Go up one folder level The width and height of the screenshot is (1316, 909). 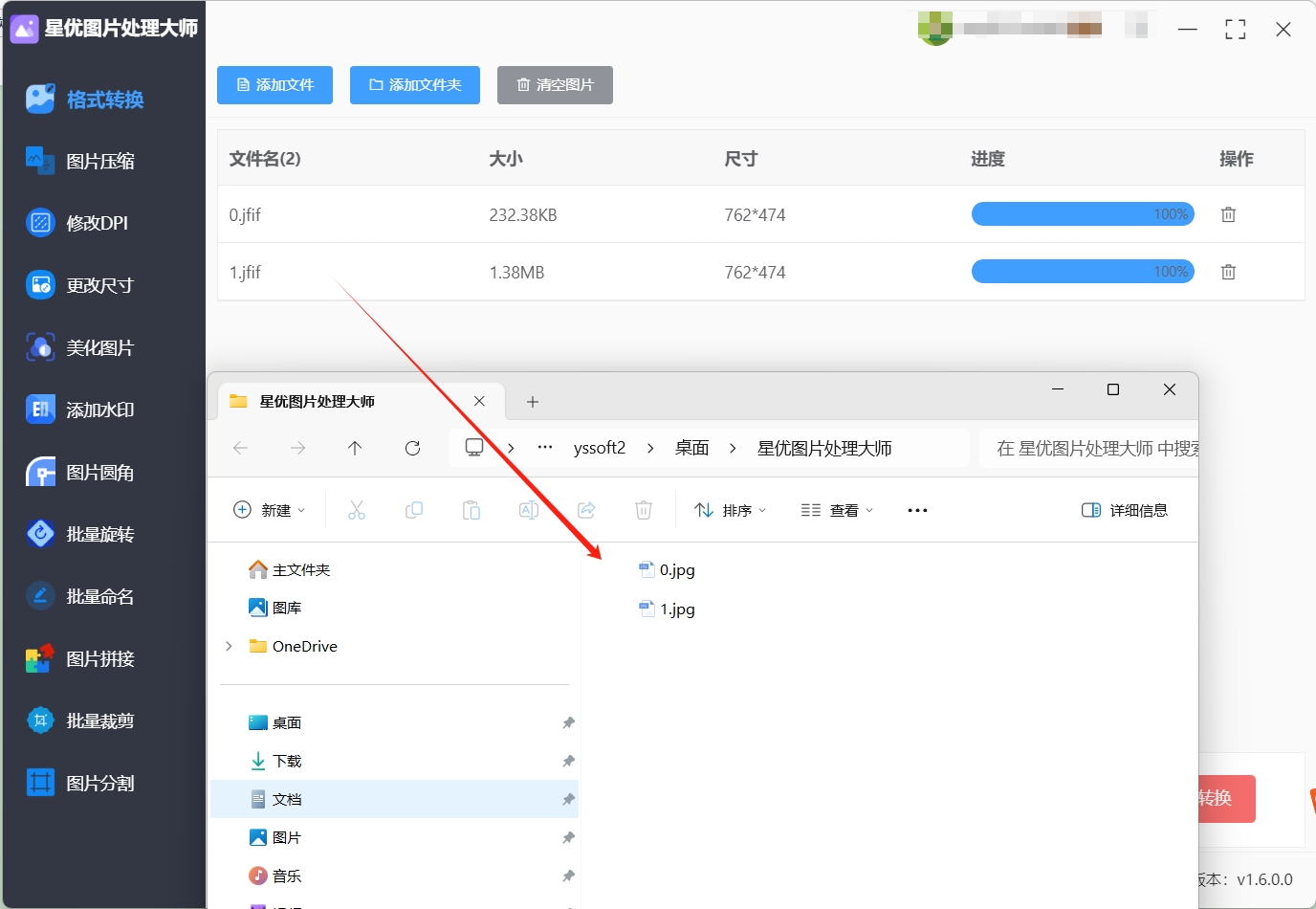click(355, 448)
